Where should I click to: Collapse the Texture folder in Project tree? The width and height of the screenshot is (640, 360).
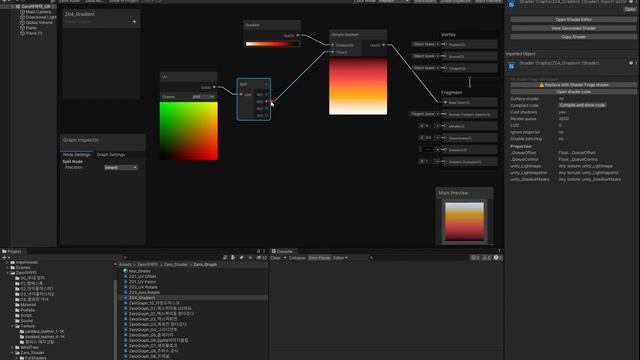pyautogui.click(x=12, y=326)
